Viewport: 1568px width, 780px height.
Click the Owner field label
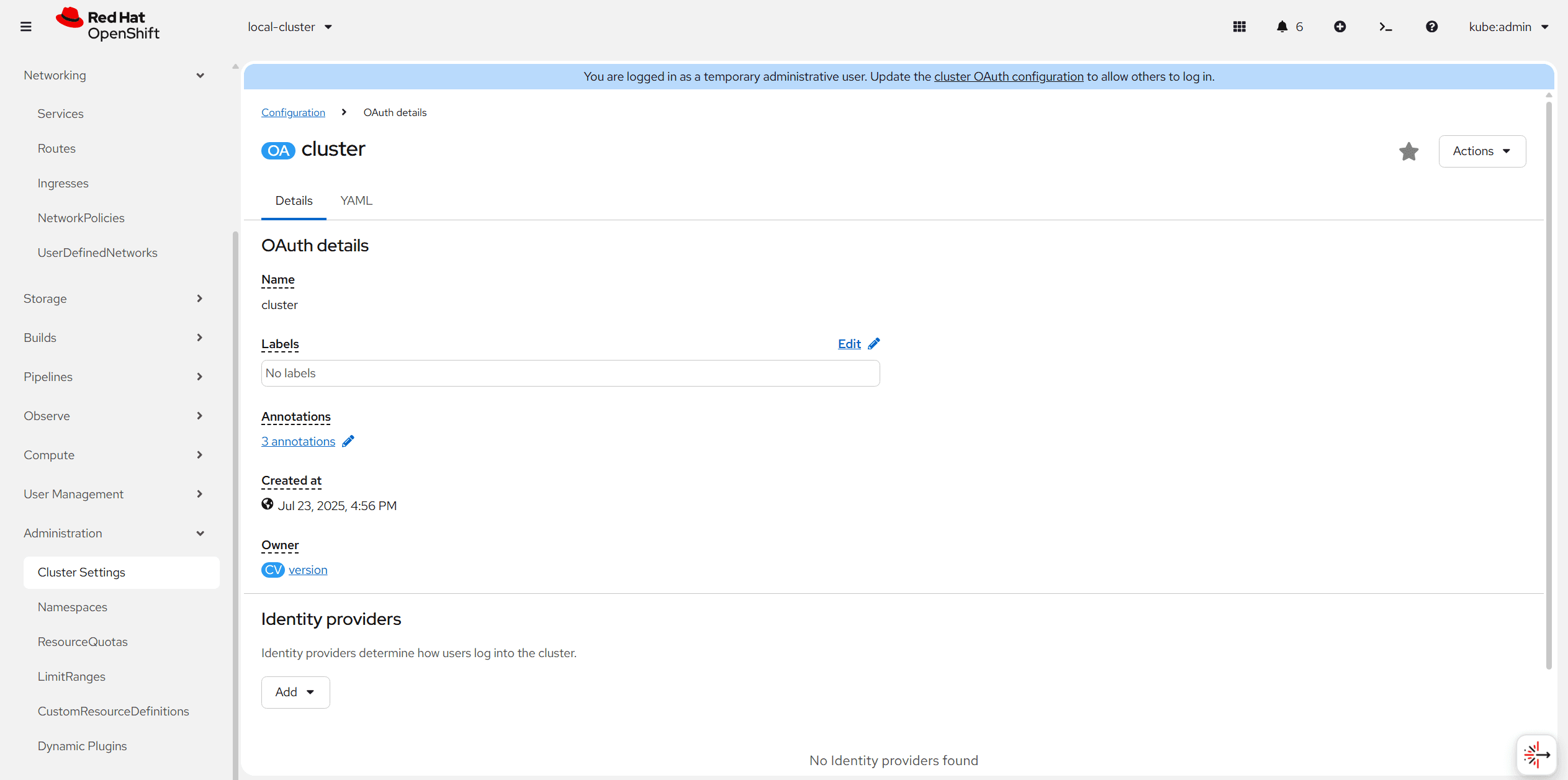(280, 545)
